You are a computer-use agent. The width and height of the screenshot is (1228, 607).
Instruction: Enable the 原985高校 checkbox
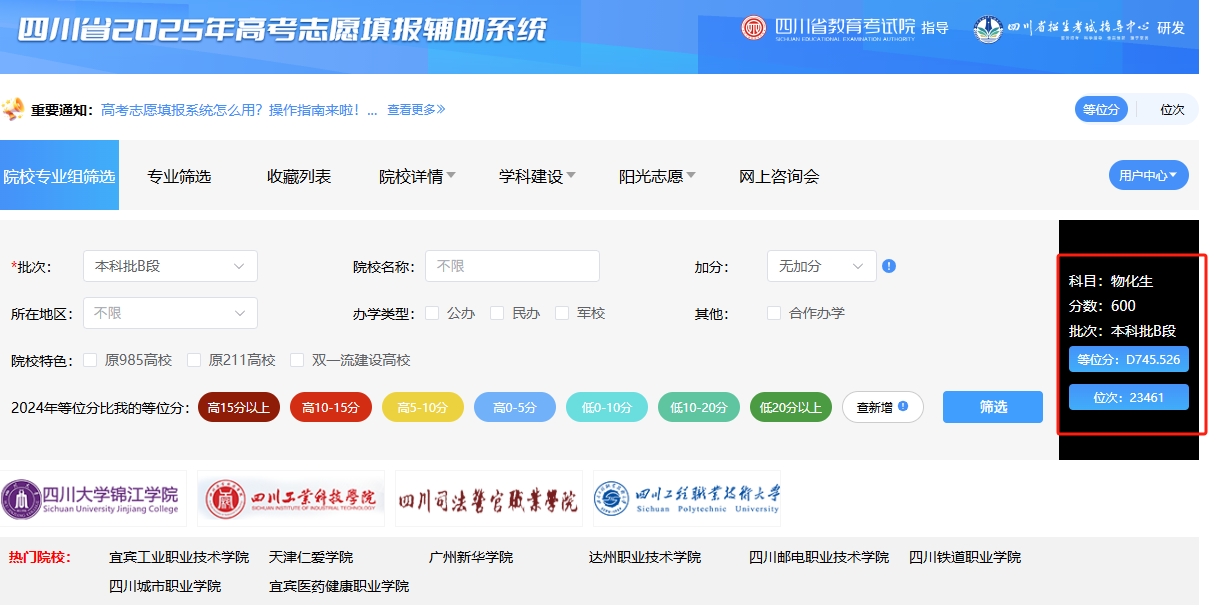click(90, 360)
